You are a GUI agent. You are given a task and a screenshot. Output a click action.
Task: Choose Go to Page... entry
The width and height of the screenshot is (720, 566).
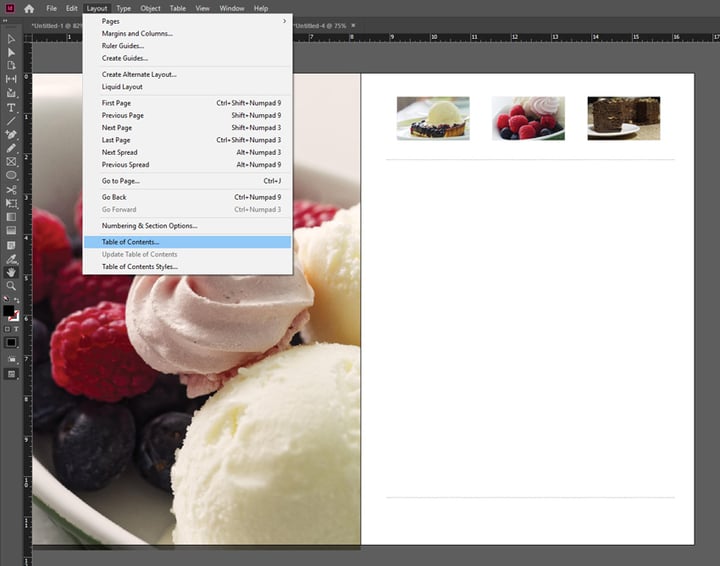point(187,181)
